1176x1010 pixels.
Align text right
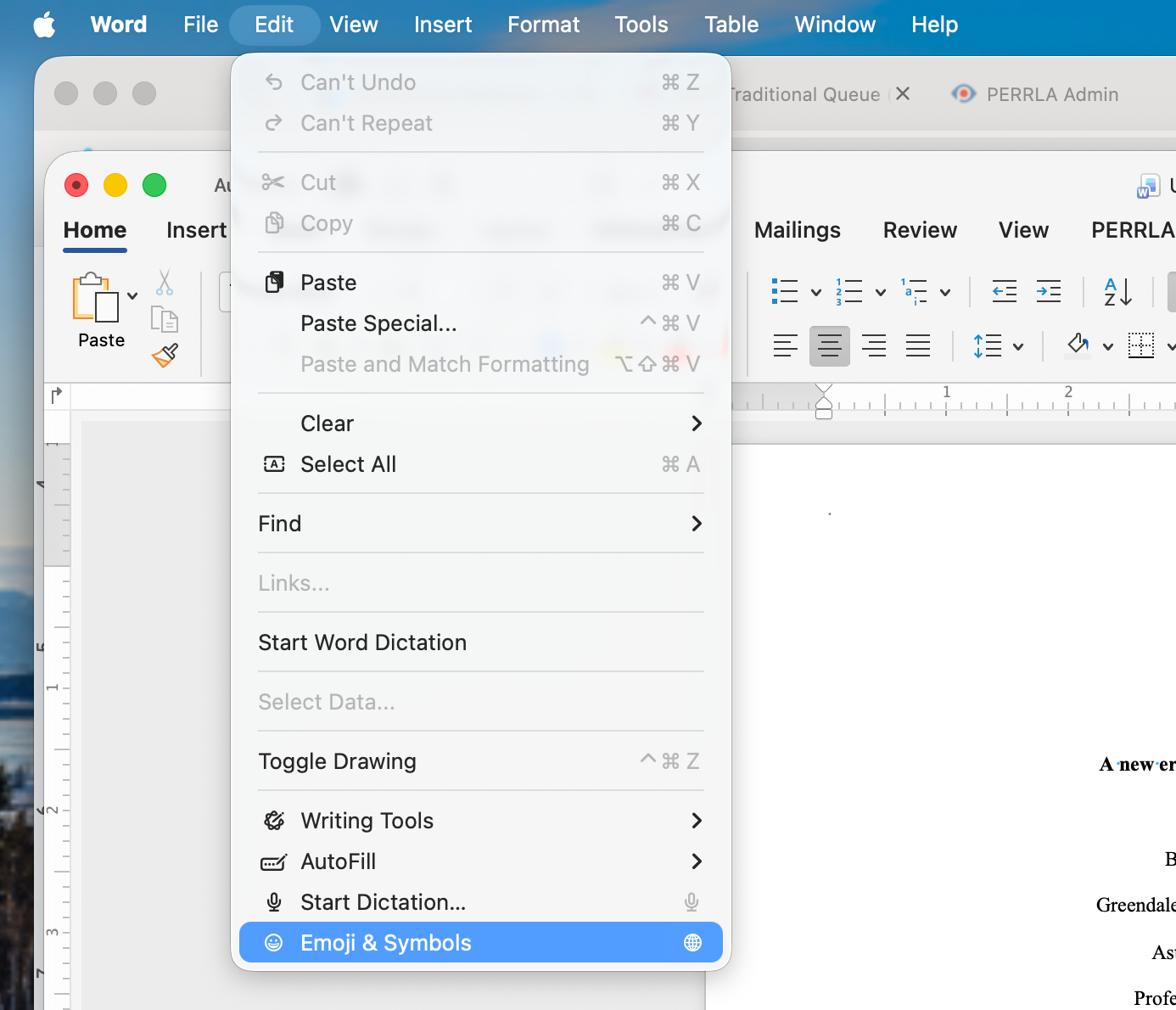pyautogui.click(x=874, y=345)
